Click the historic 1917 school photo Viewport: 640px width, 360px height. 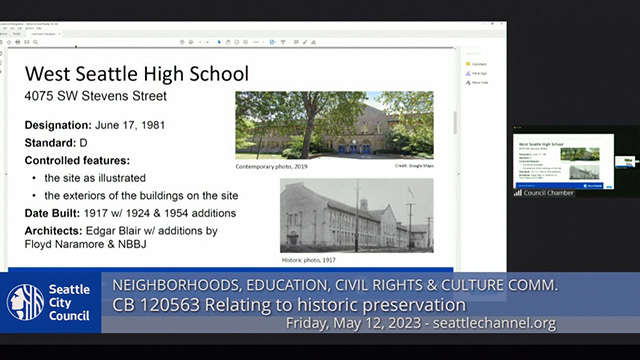[x=357, y=216]
